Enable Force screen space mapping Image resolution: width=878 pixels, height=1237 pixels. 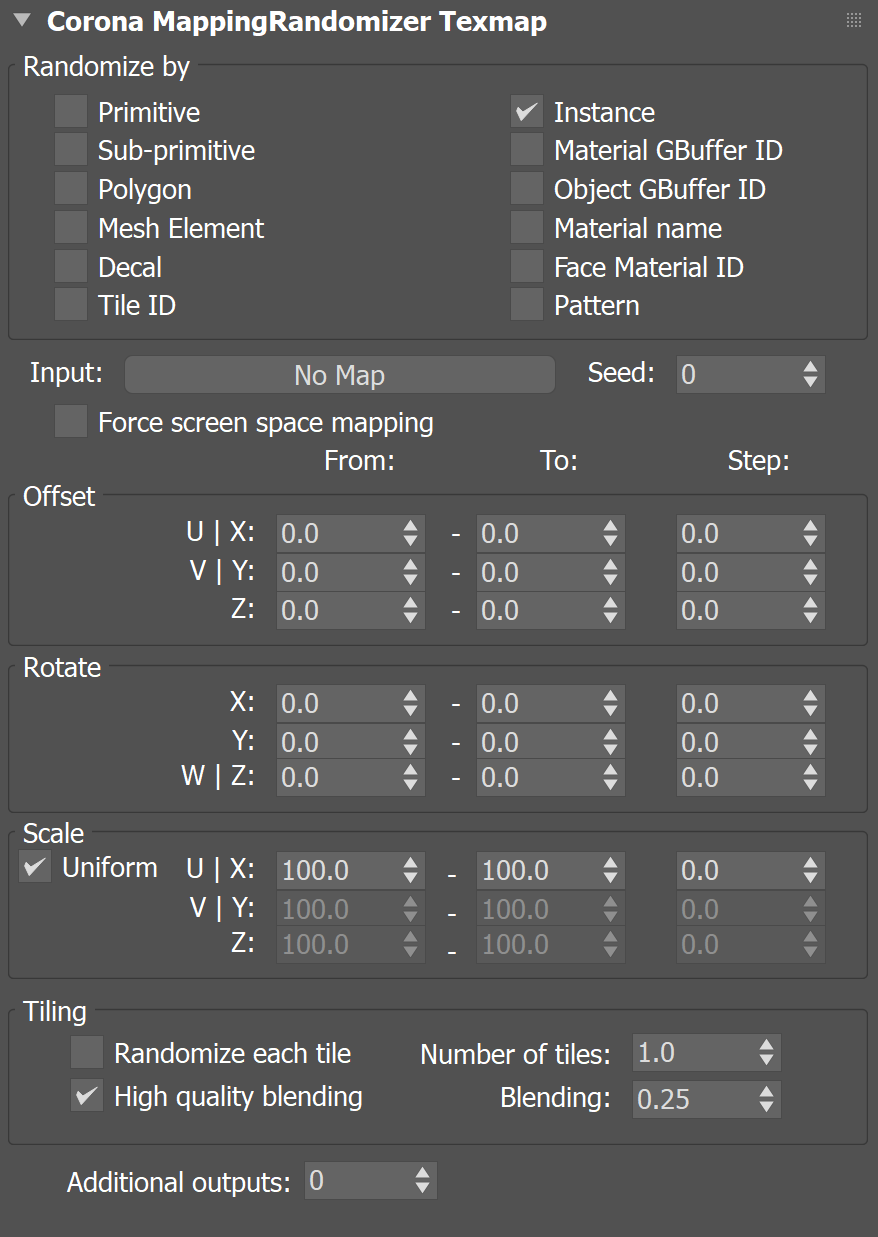pyautogui.click(x=71, y=421)
